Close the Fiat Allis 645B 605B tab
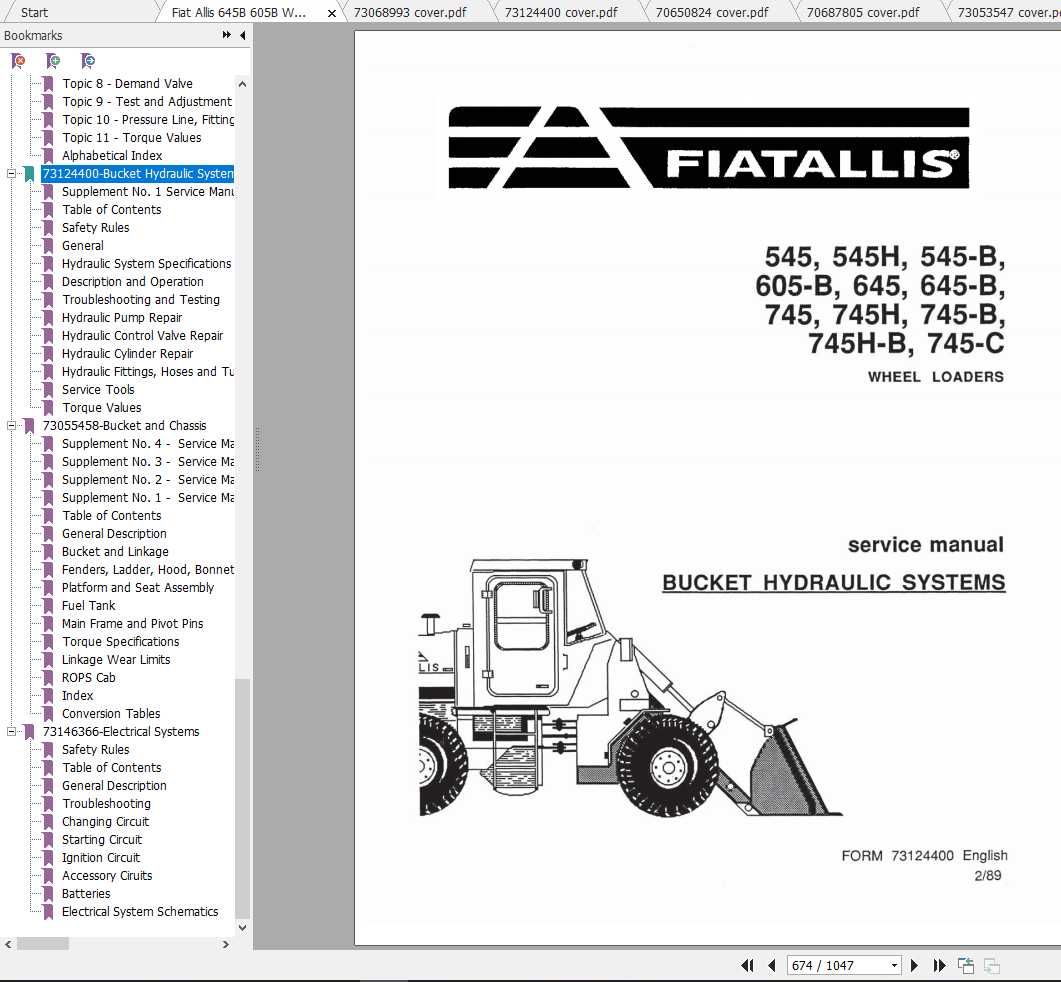Image resolution: width=1061 pixels, height=982 pixels. pos(332,13)
